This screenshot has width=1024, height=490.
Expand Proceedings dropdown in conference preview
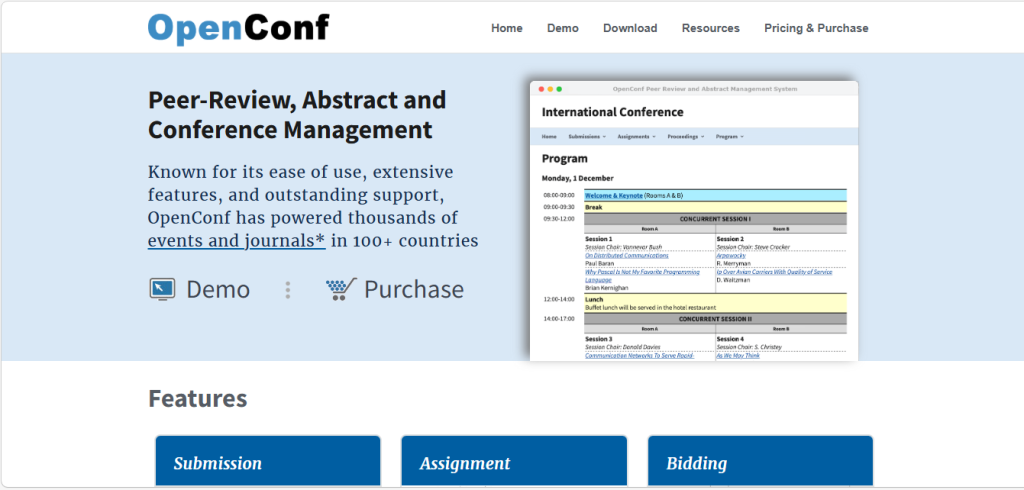[x=686, y=136]
